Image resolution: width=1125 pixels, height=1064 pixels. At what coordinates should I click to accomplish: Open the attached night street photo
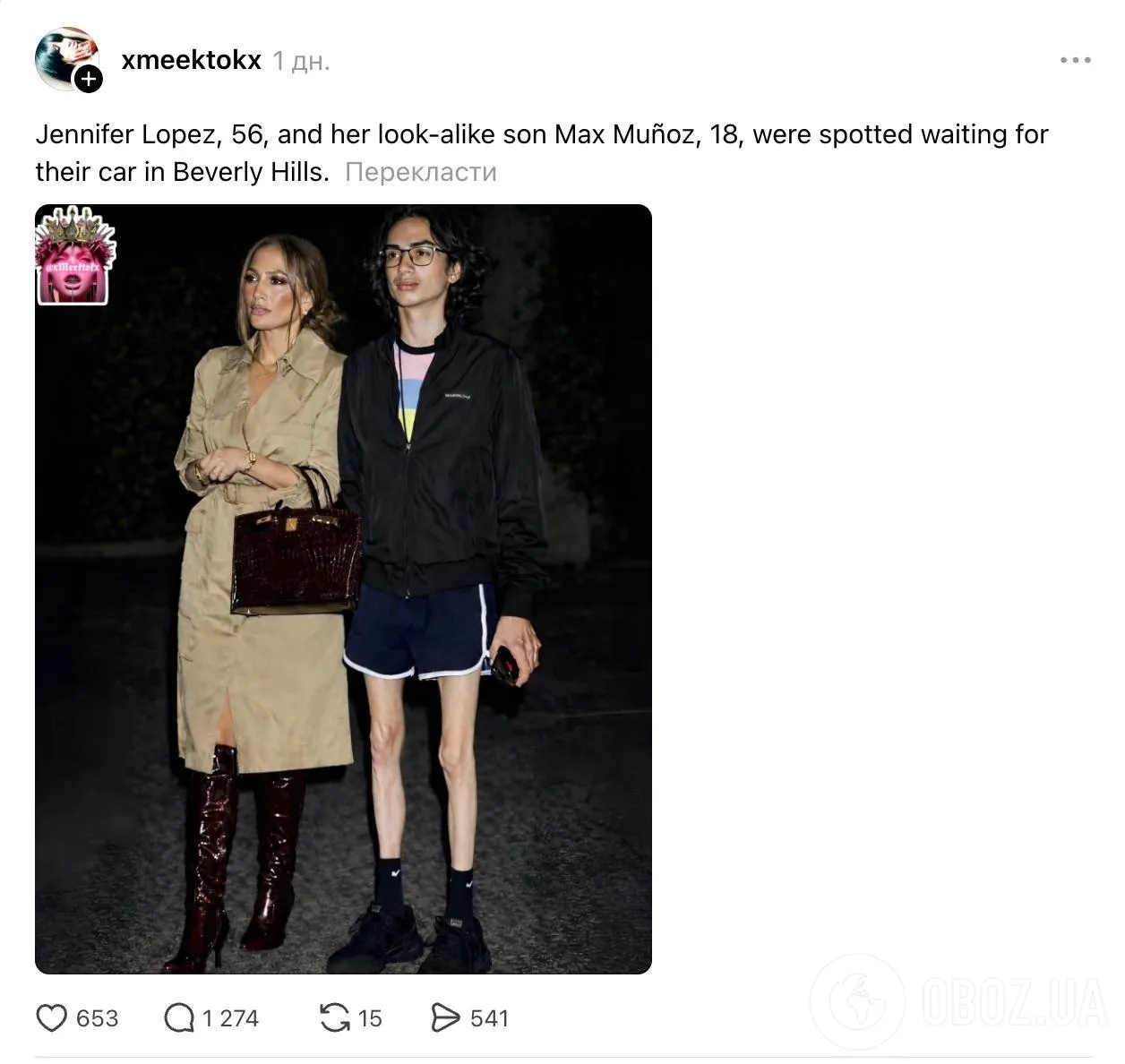pyautogui.click(x=343, y=589)
